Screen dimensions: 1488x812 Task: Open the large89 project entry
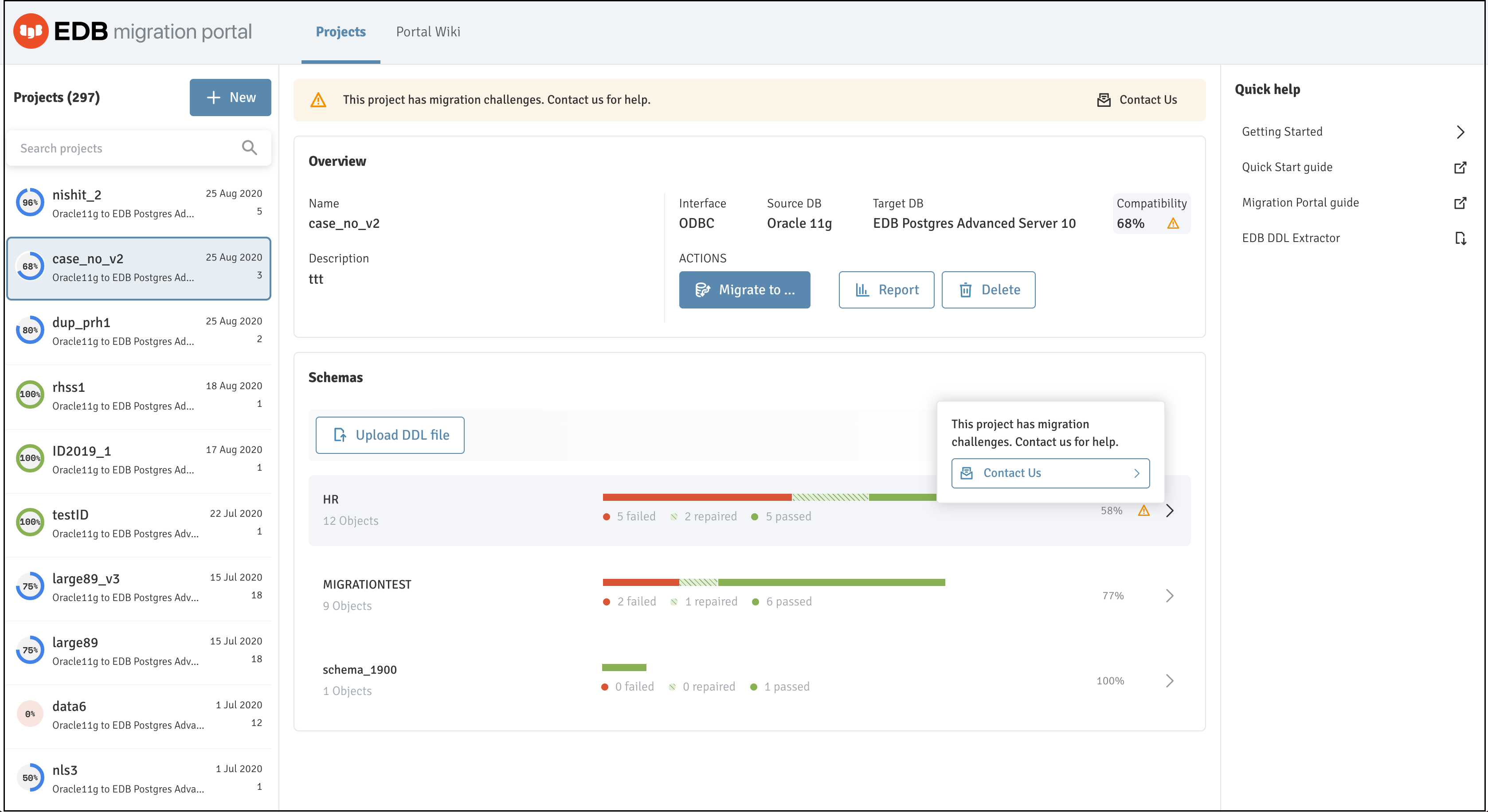click(x=139, y=652)
